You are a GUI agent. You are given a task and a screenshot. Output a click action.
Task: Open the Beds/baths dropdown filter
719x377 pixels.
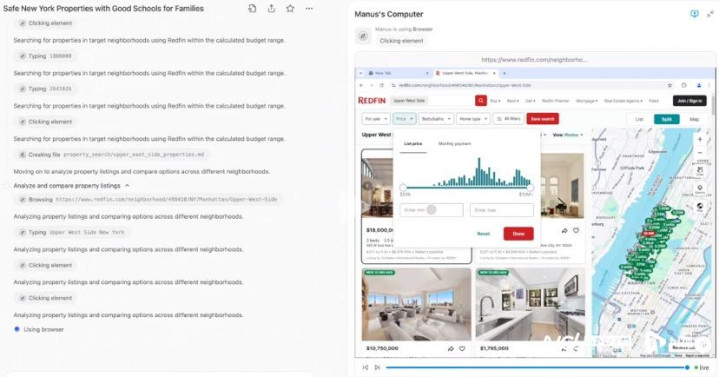pos(436,119)
